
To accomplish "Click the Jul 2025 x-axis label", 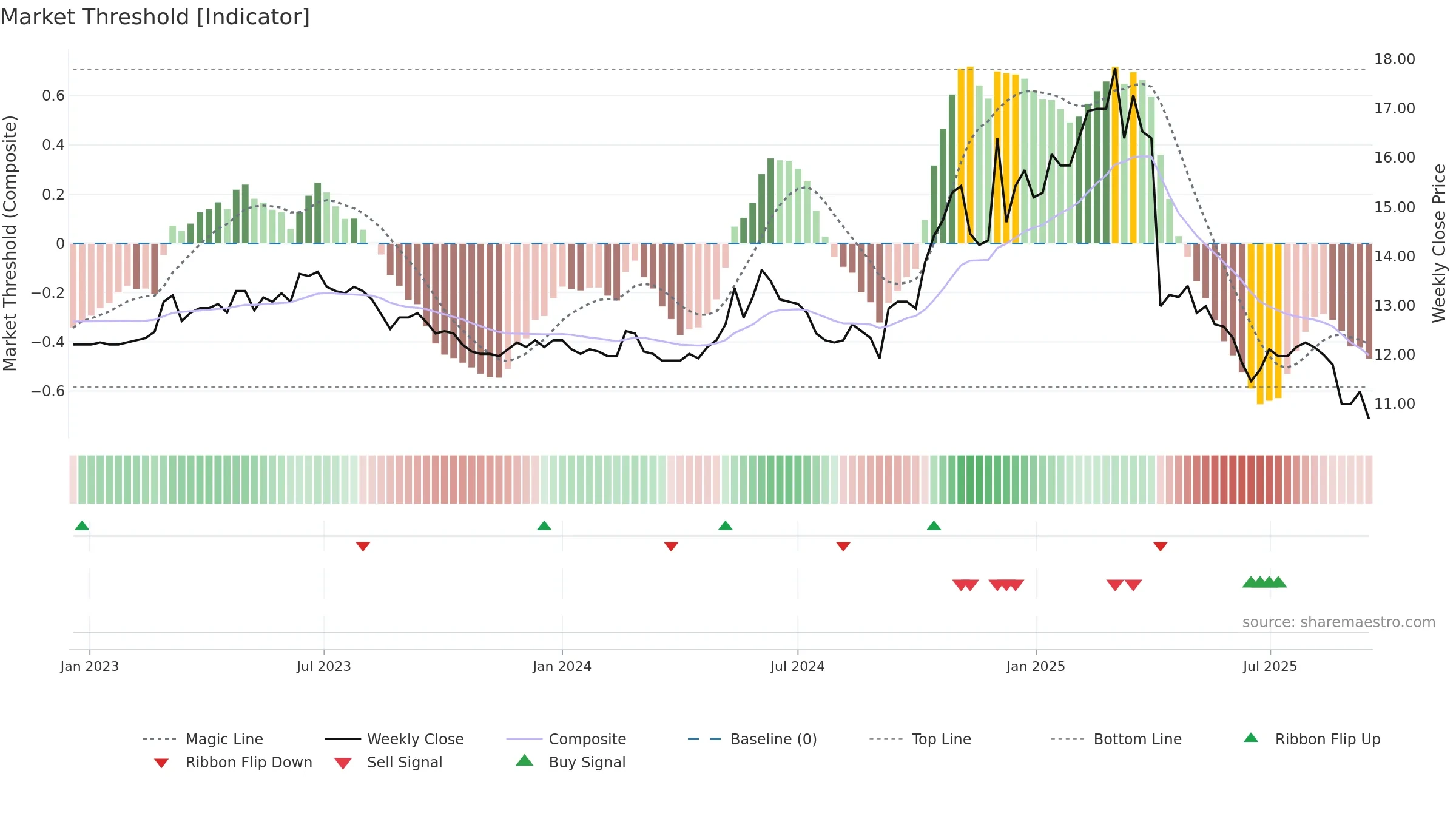I will click(x=1270, y=666).
